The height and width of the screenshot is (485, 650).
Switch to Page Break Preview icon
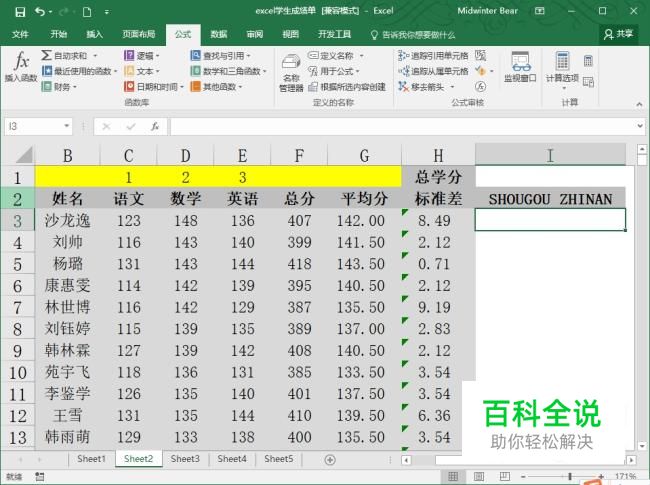504,477
